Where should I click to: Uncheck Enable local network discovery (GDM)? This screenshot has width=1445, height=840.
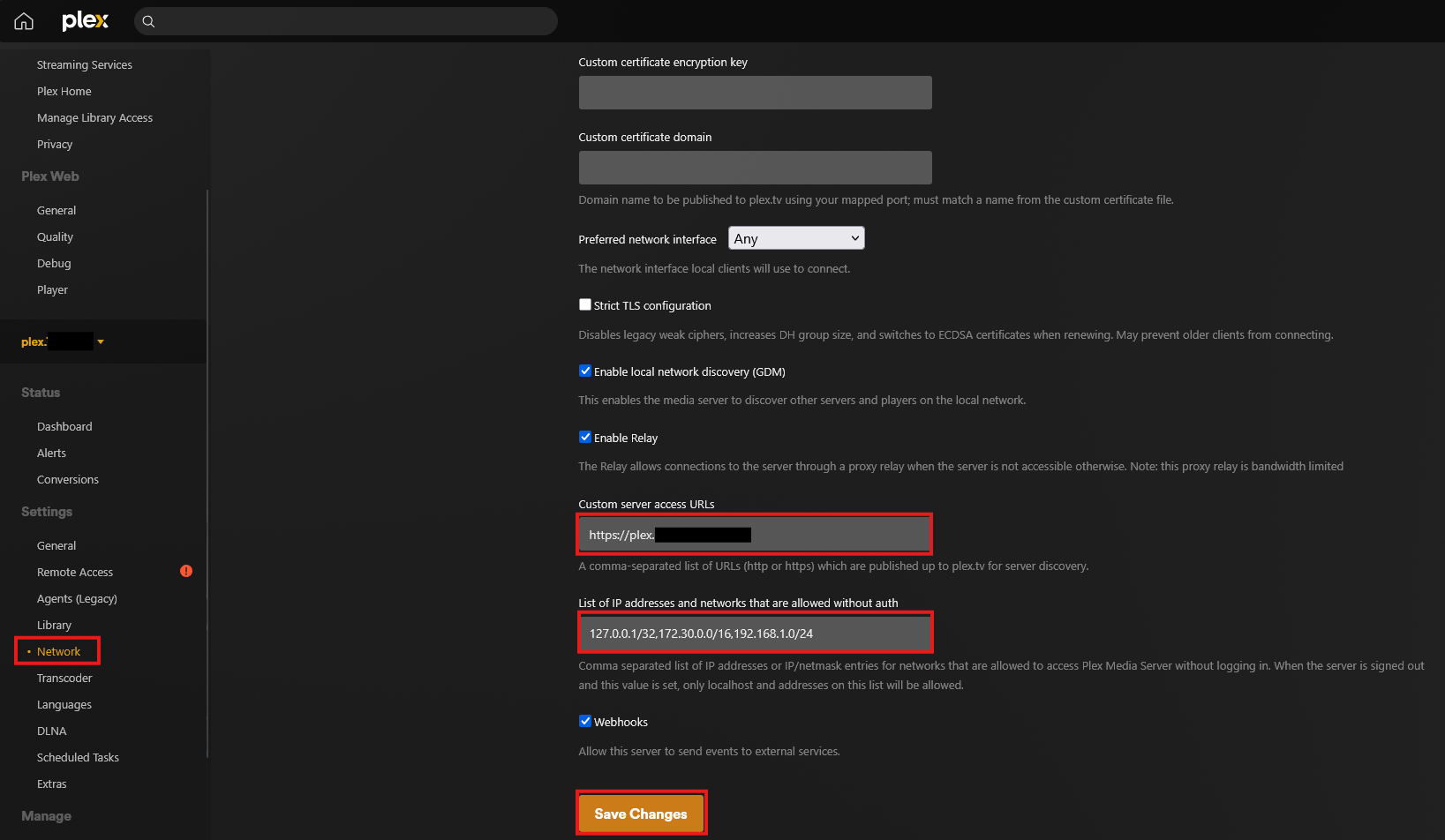click(x=584, y=371)
